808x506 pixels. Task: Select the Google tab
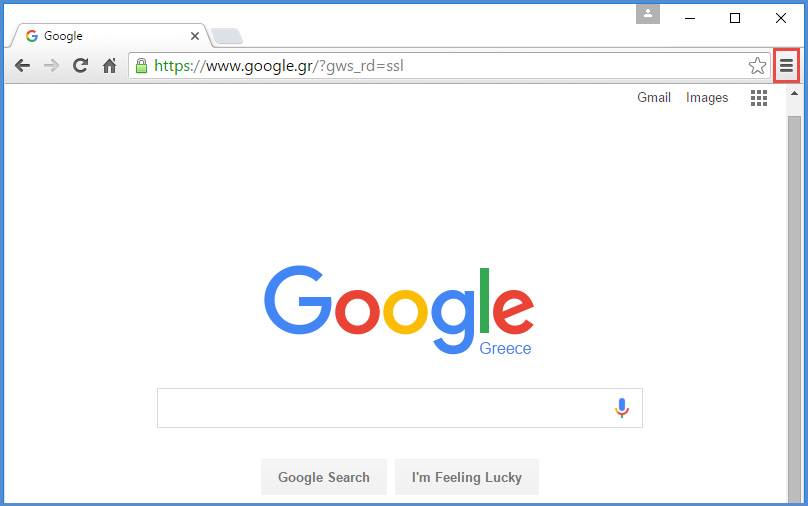tap(109, 36)
